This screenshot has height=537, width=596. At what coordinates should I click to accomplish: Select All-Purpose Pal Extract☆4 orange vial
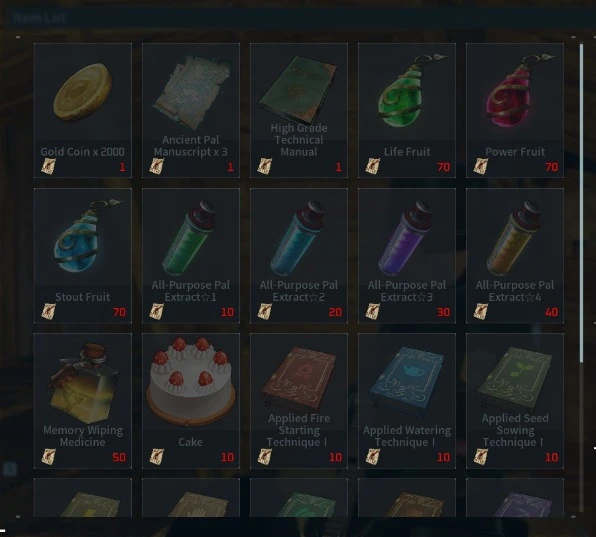515,255
